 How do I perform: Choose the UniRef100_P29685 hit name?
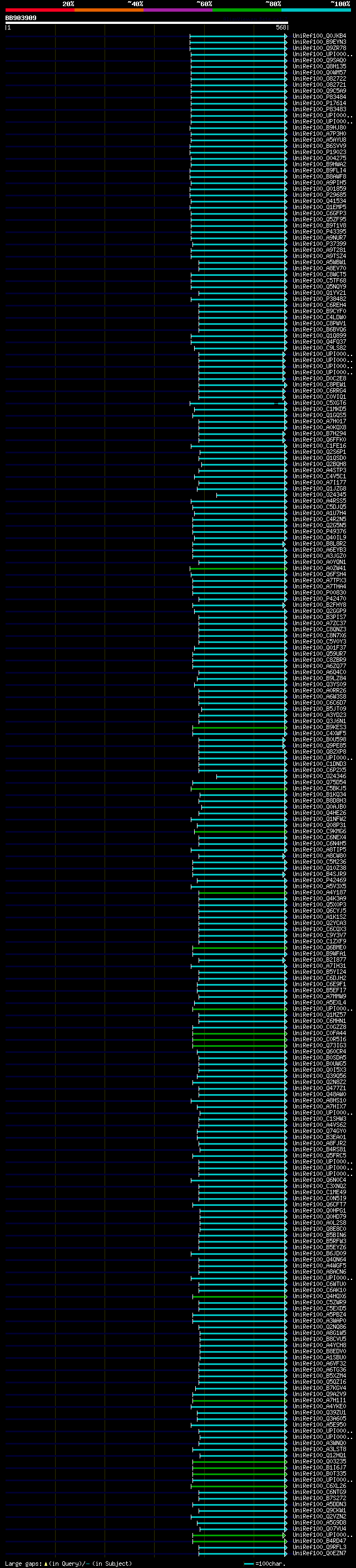[319, 195]
